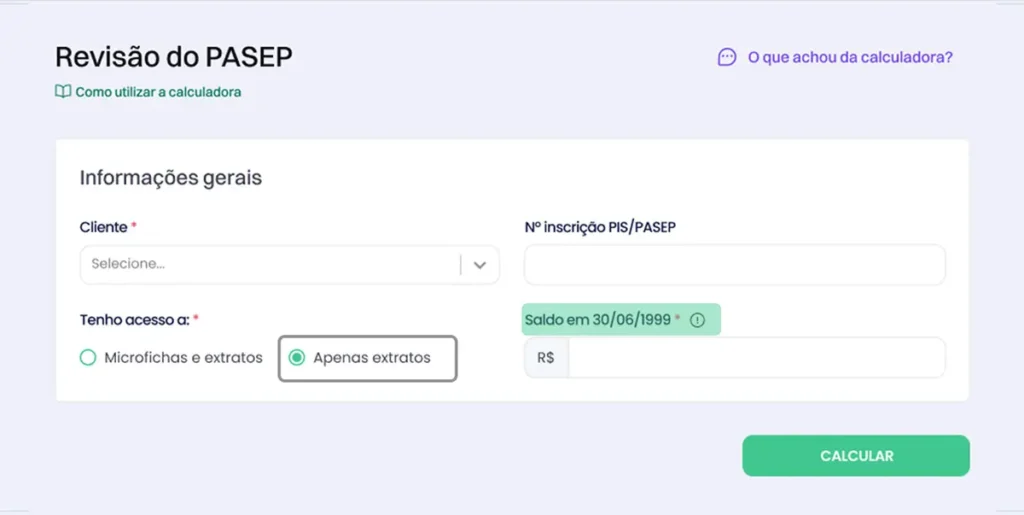Click the chat bubble feedback icon
1024x515 pixels.
(x=727, y=58)
